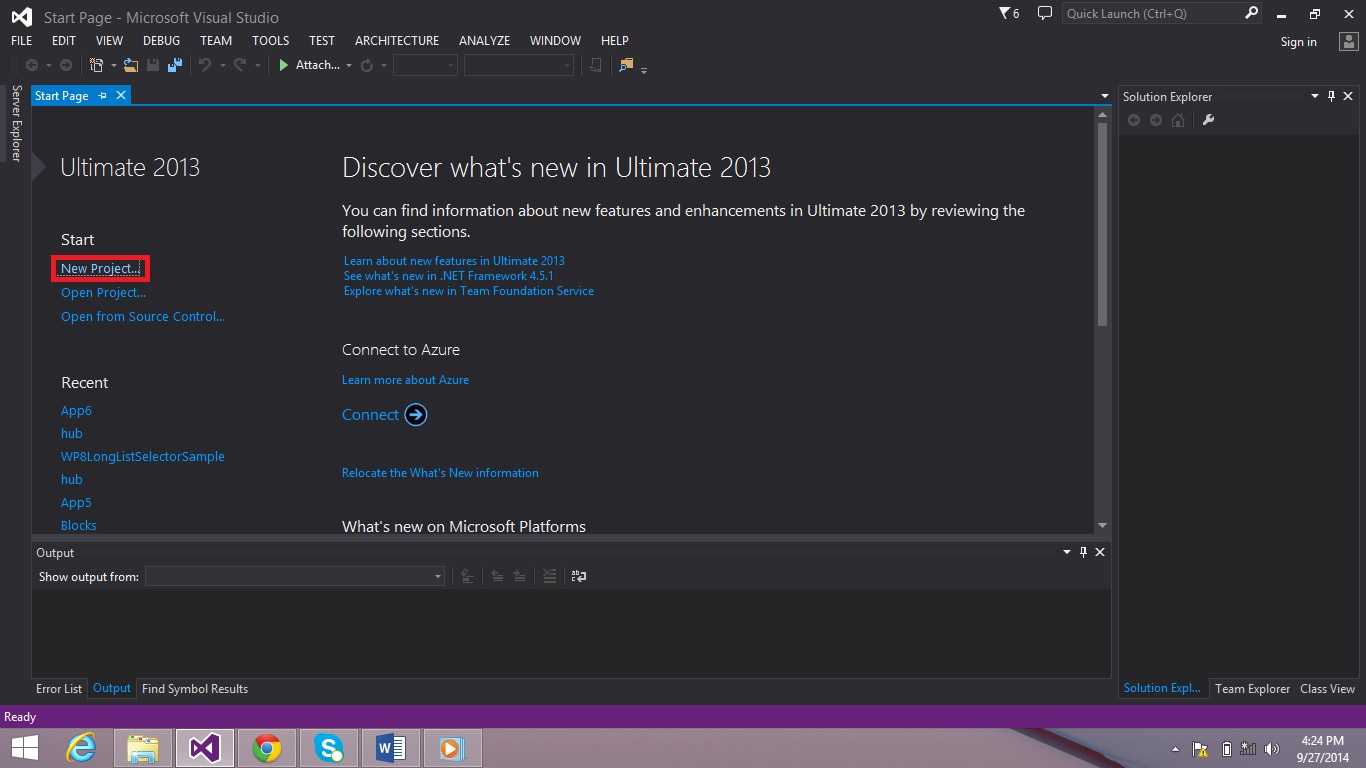Click the Save All toolbar icon
This screenshot has height=768, width=1366.
[x=175, y=65]
